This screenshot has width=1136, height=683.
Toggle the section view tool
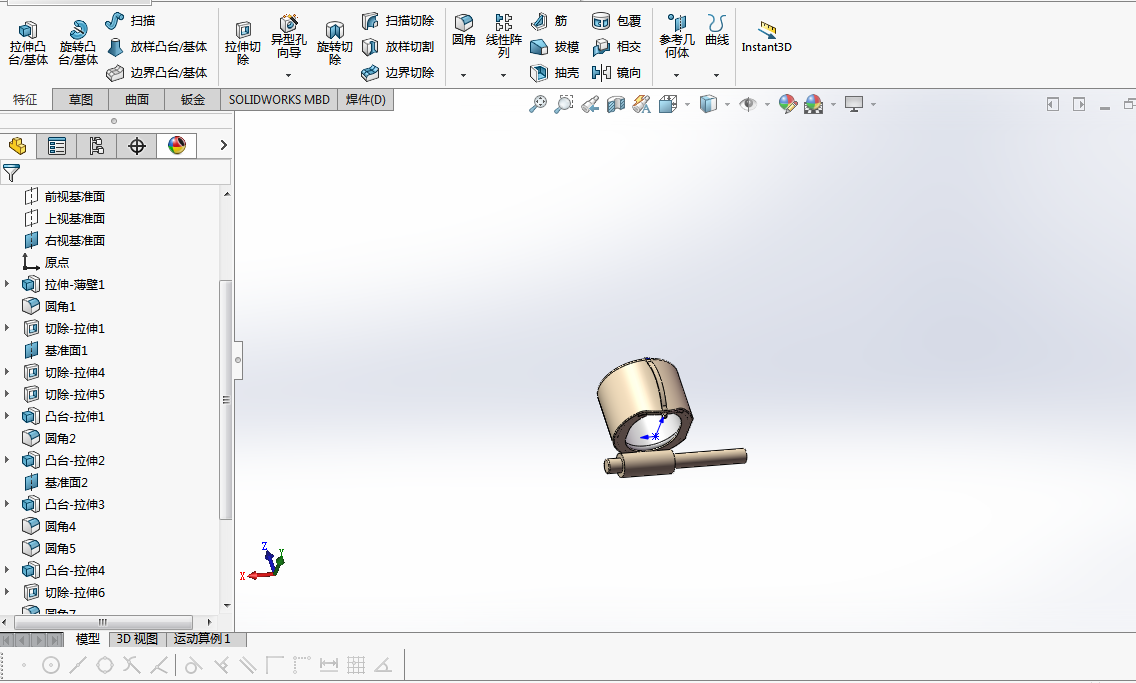pyautogui.click(x=616, y=104)
